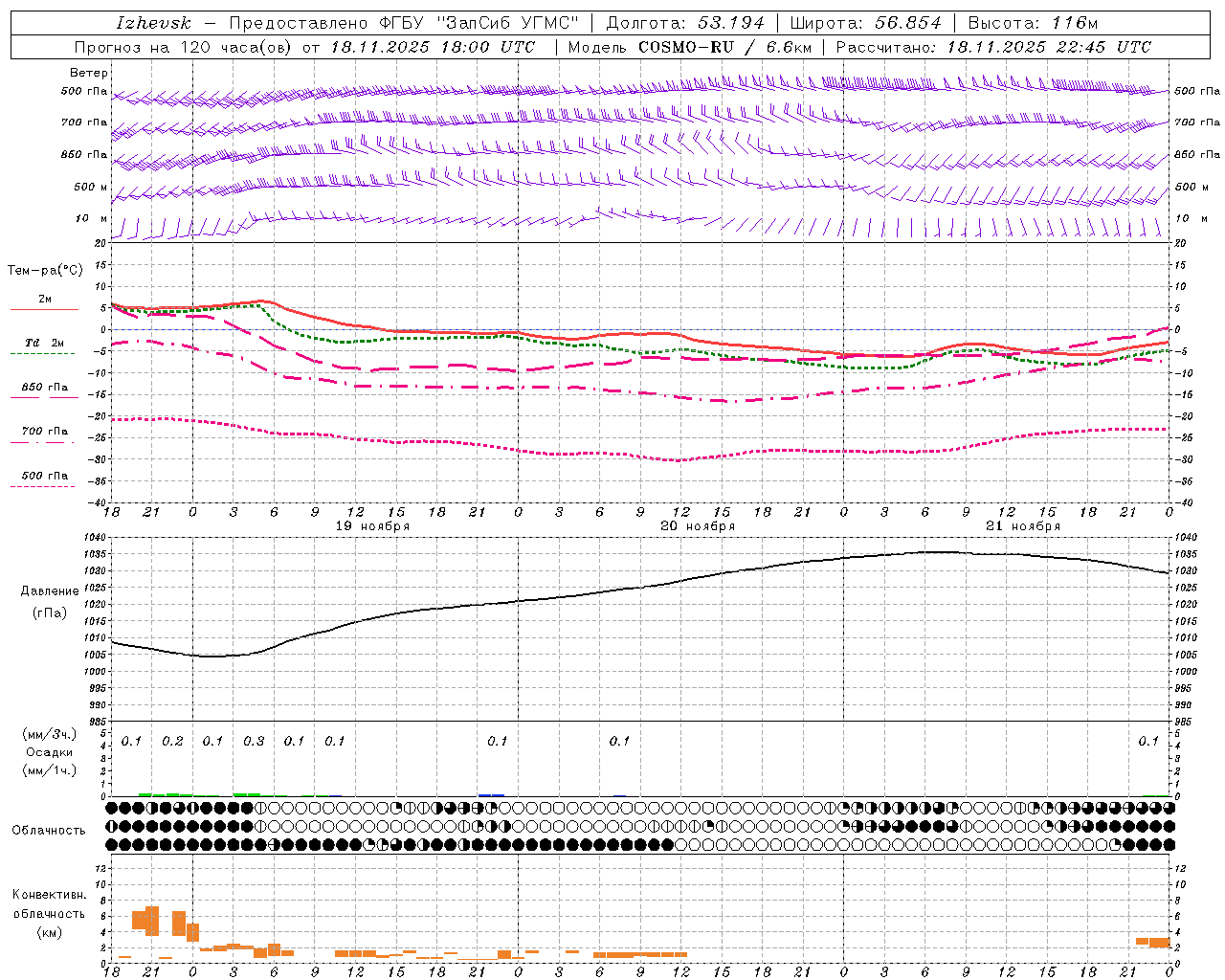The width and height of the screenshot is (1225, 980).
Task: Click the '2м' temperature legend label
Action: click(45, 300)
